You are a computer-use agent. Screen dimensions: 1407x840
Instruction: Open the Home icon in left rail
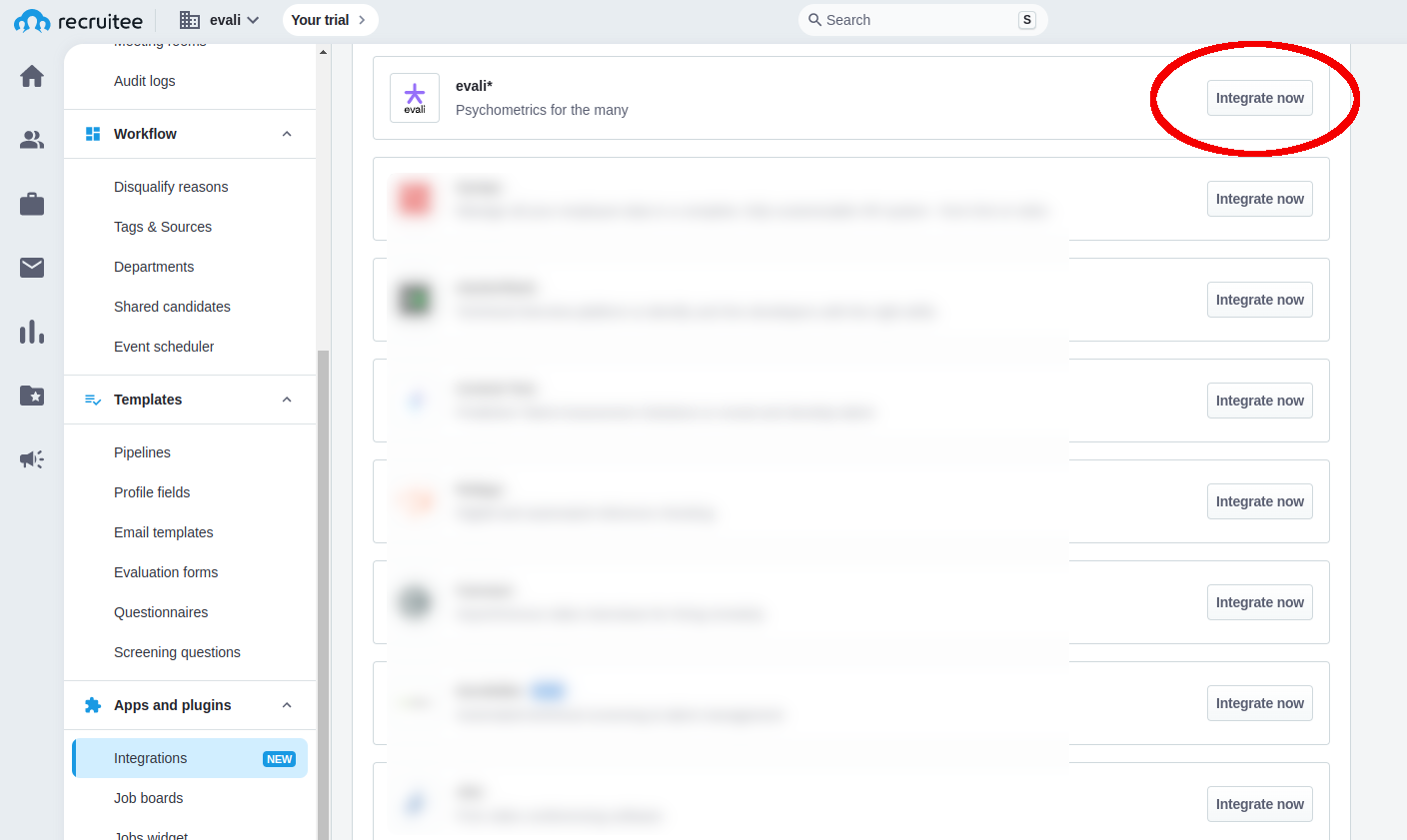click(32, 77)
